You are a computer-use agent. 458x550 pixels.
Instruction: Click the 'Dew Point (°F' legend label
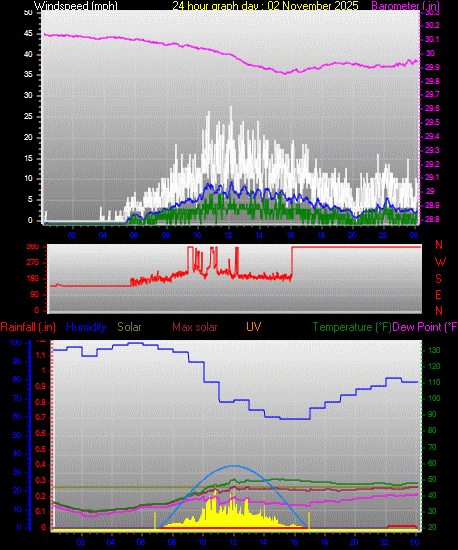(425, 327)
